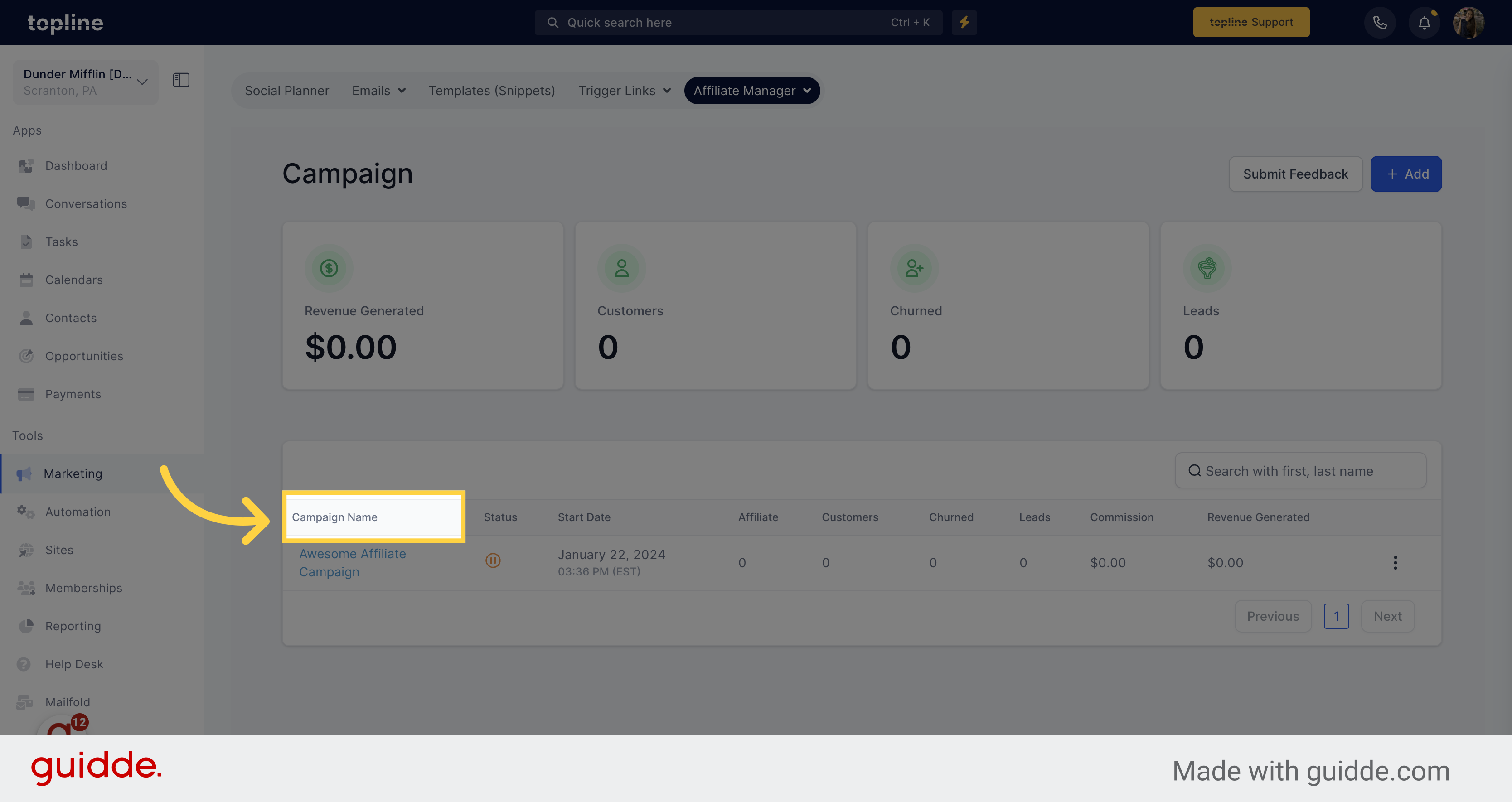Expand the Affiliate Manager dropdown
Image resolution: width=1512 pixels, height=802 pixels.
752,91
